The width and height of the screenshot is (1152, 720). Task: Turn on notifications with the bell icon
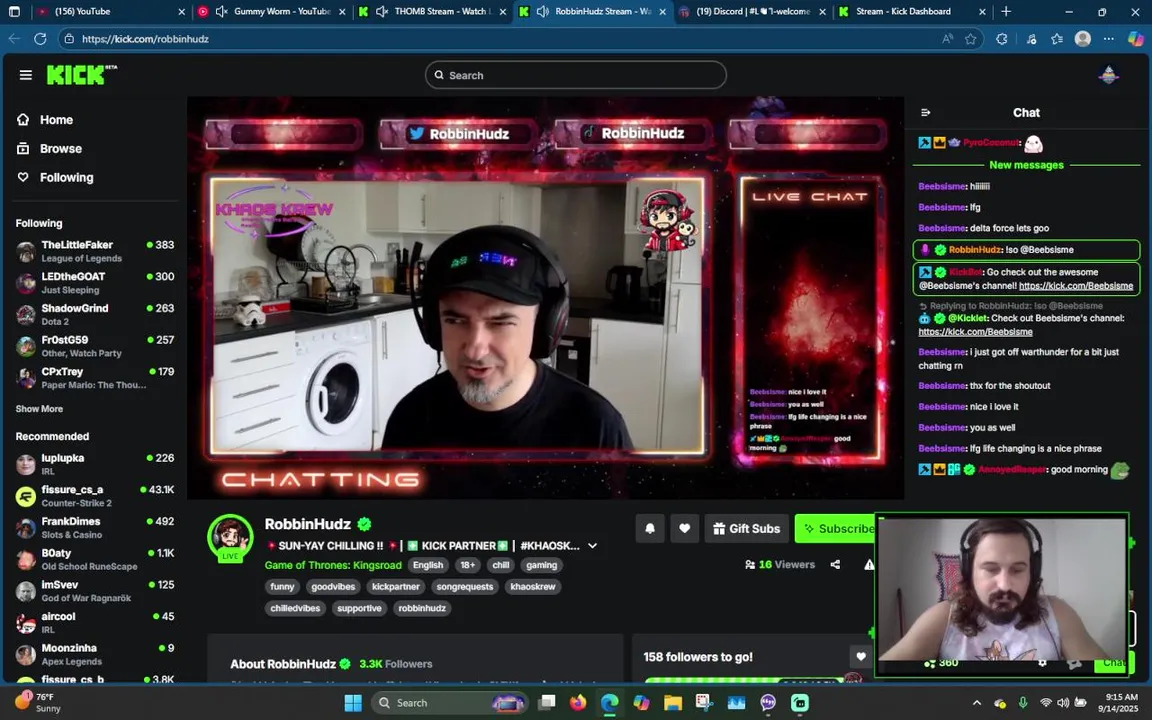[649, 528]
